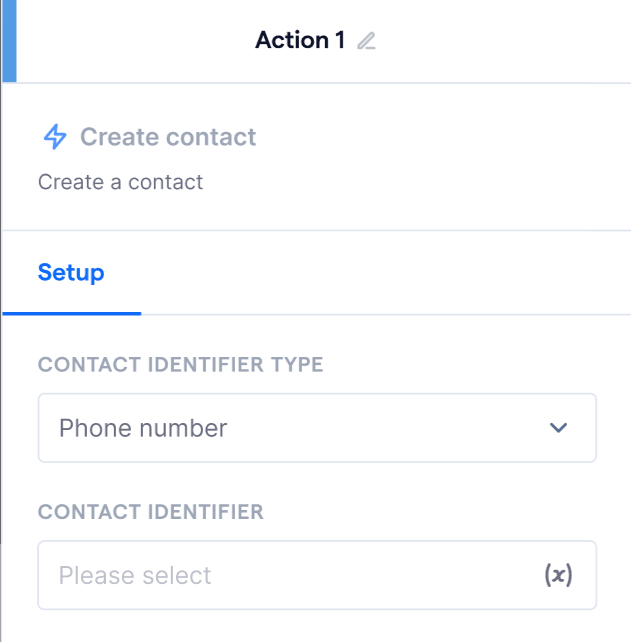Click empty area right of Create contact

[442, 137]
